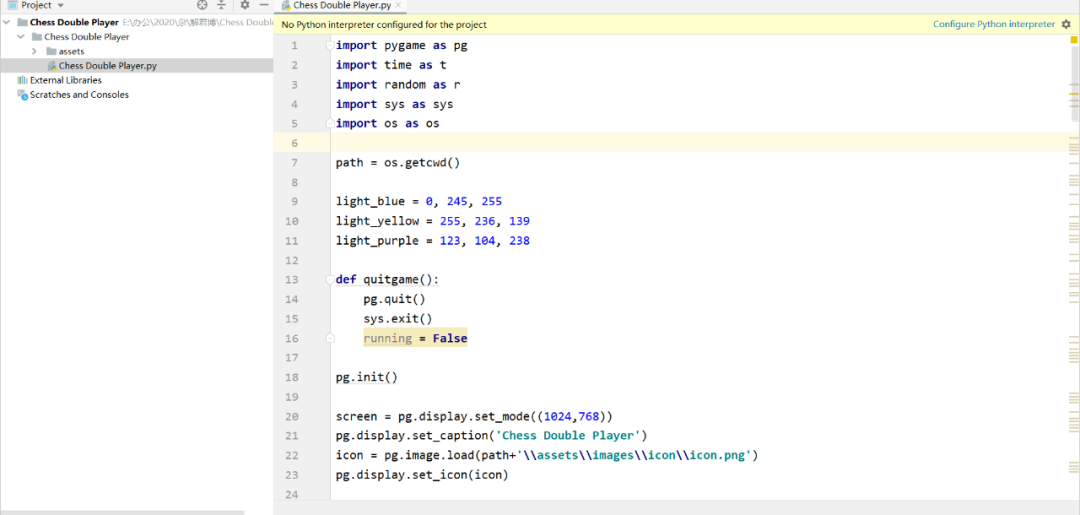Open Project panel gear options
The image size is (1080, 515).
[245, 5]
